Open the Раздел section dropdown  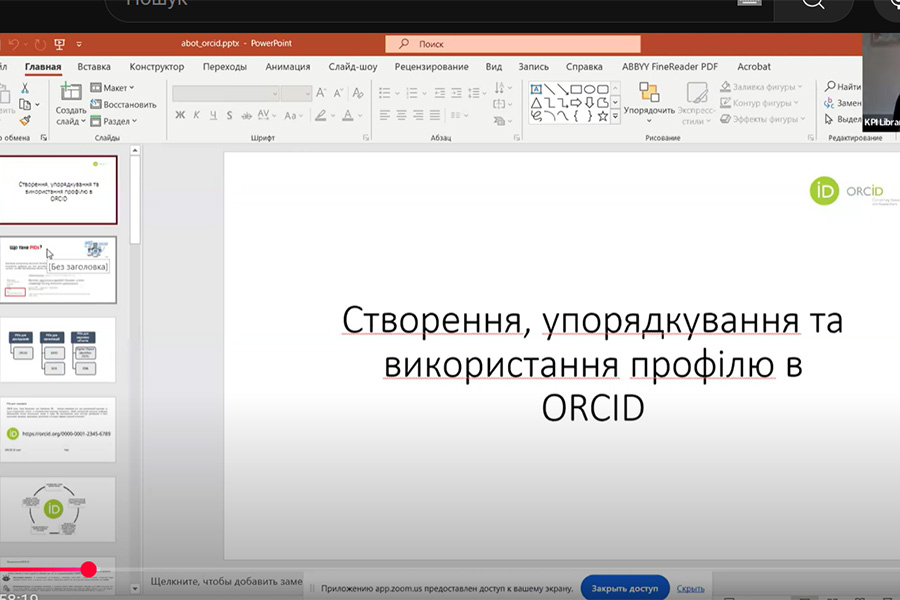pyautogui.click(x=114, y=121)
